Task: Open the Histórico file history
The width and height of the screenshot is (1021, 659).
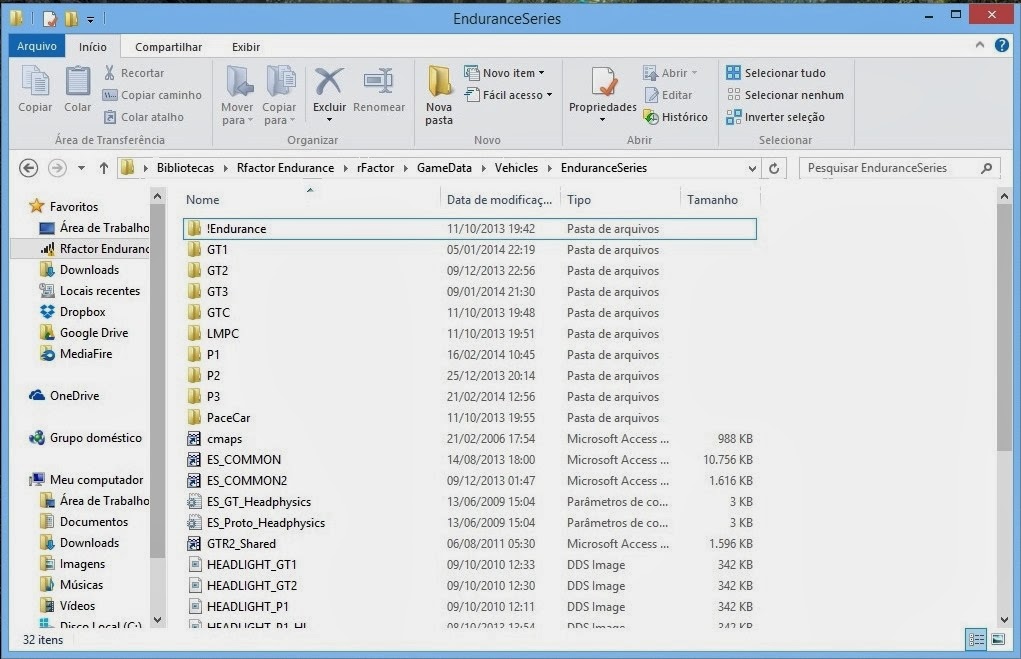Action: [676, 117]
